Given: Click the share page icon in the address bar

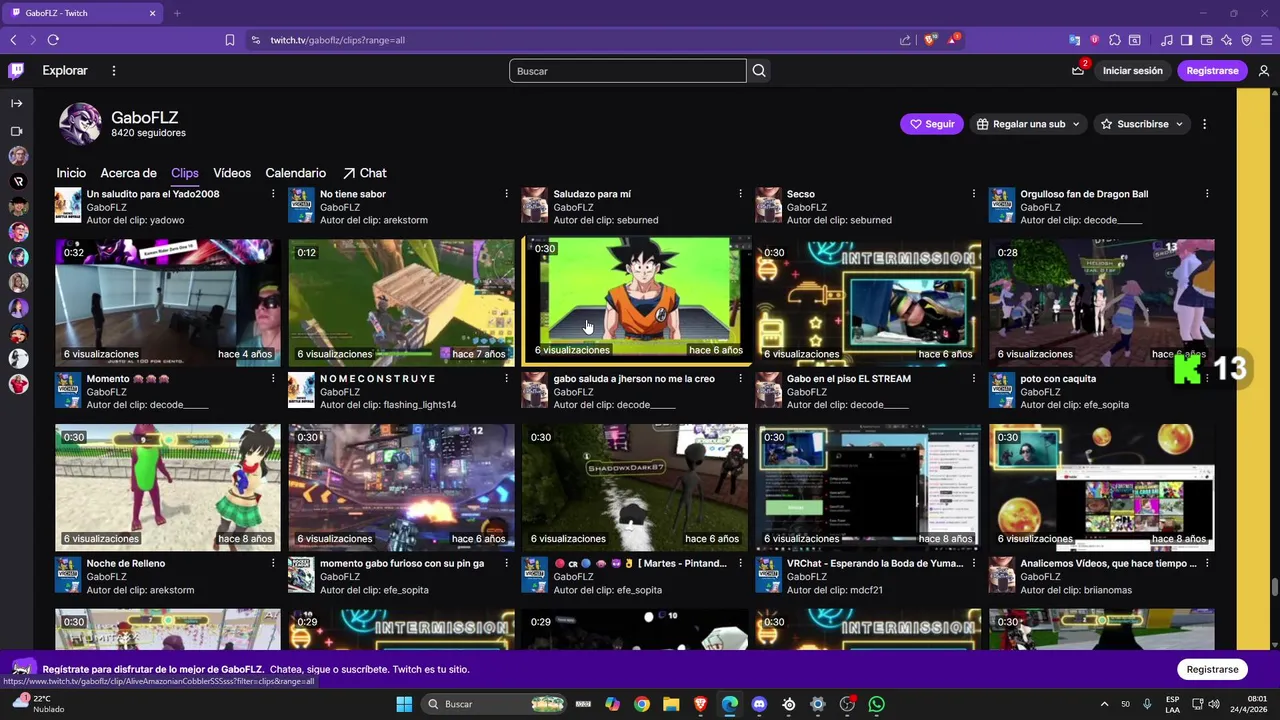Looking at the screenshot, I should pos(905,40).
